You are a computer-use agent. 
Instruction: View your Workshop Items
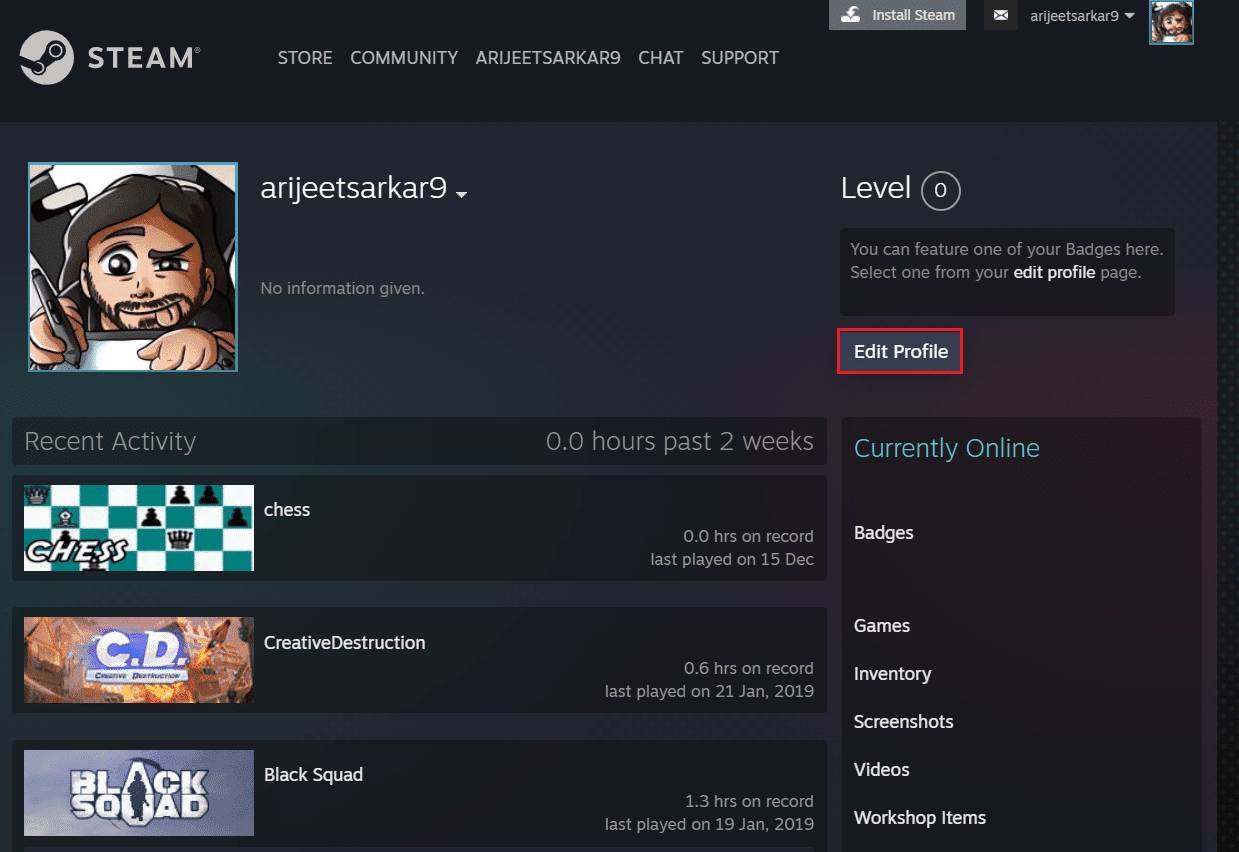(919, 817)
